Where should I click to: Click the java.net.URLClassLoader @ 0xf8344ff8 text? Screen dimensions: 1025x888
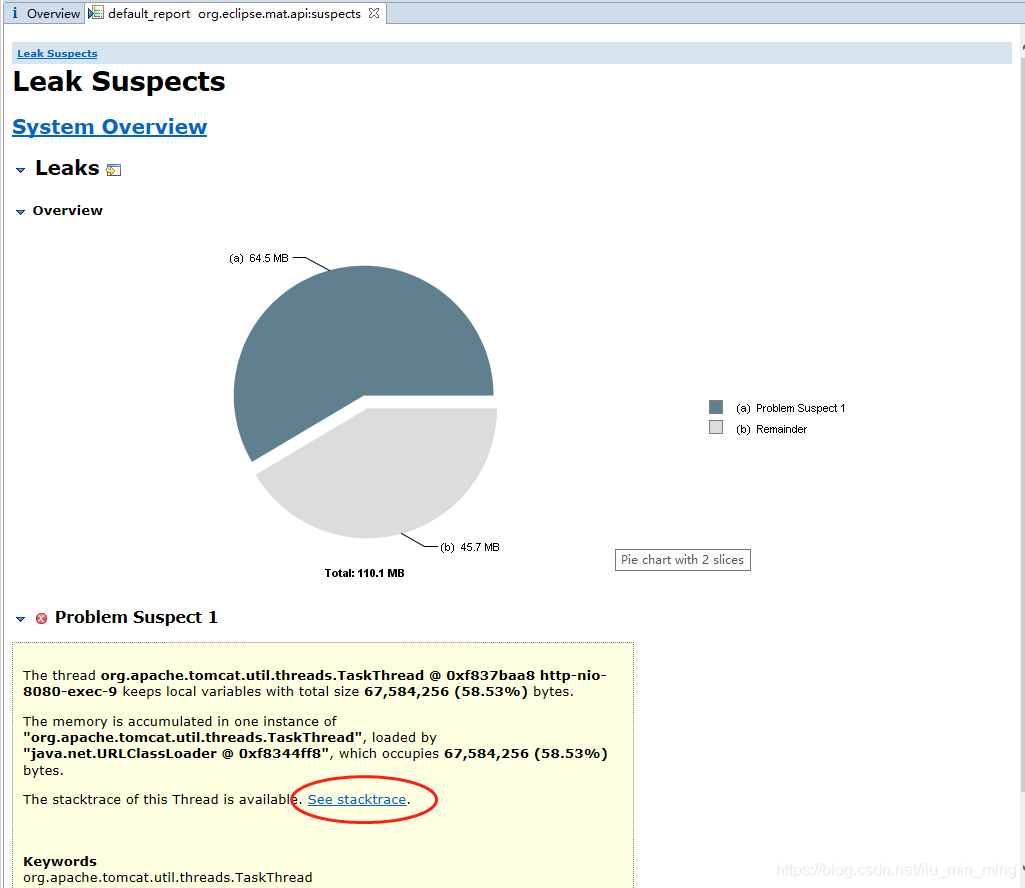tap(176, 754)
